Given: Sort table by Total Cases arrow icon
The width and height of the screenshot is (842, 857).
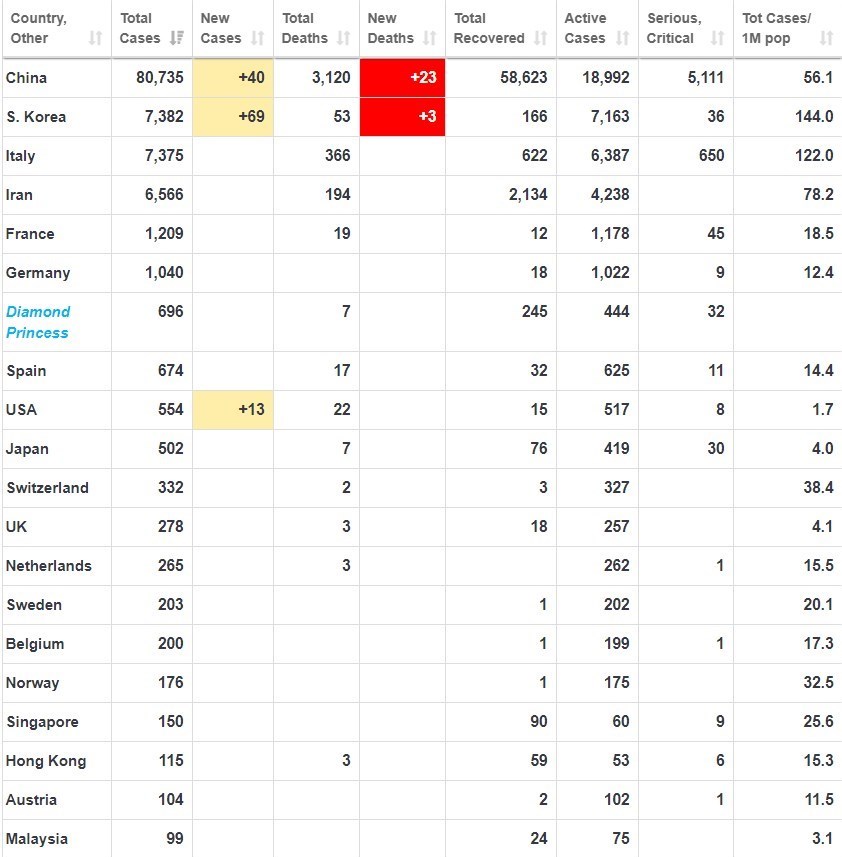Looking at the screenshot, I should click(x=177, y=38).
